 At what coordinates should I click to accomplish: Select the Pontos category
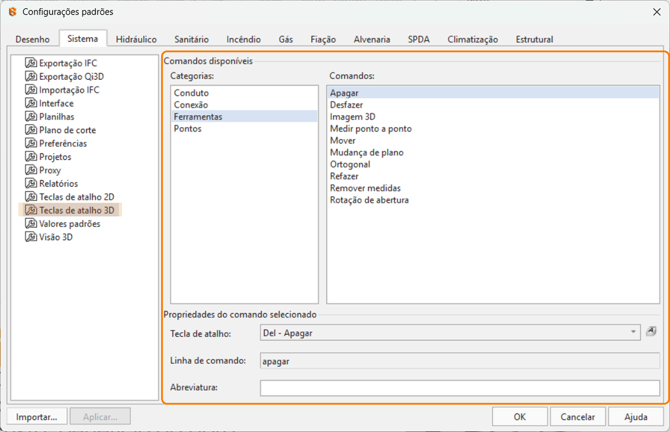click(245, 129)
